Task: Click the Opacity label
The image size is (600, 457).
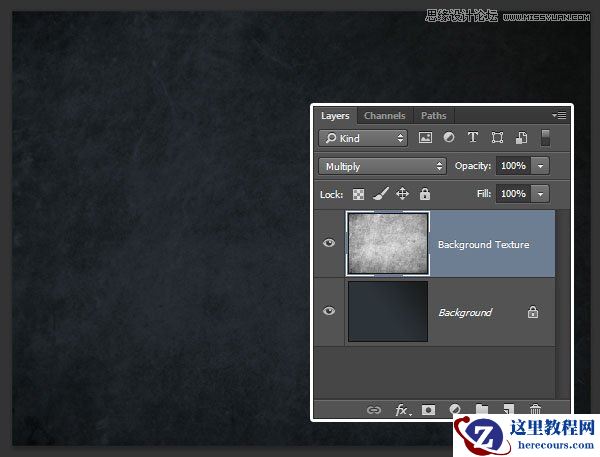Action: click(473, 166)
